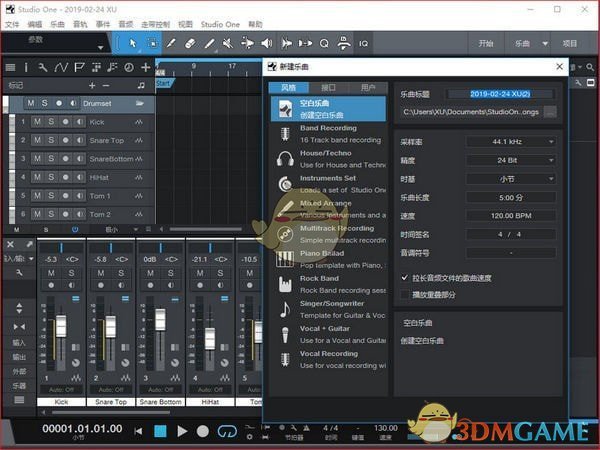Screen dimensions: 600x450
Task: Expand the parameter panel dropdown arrow
Action: [x=100, y=48]
